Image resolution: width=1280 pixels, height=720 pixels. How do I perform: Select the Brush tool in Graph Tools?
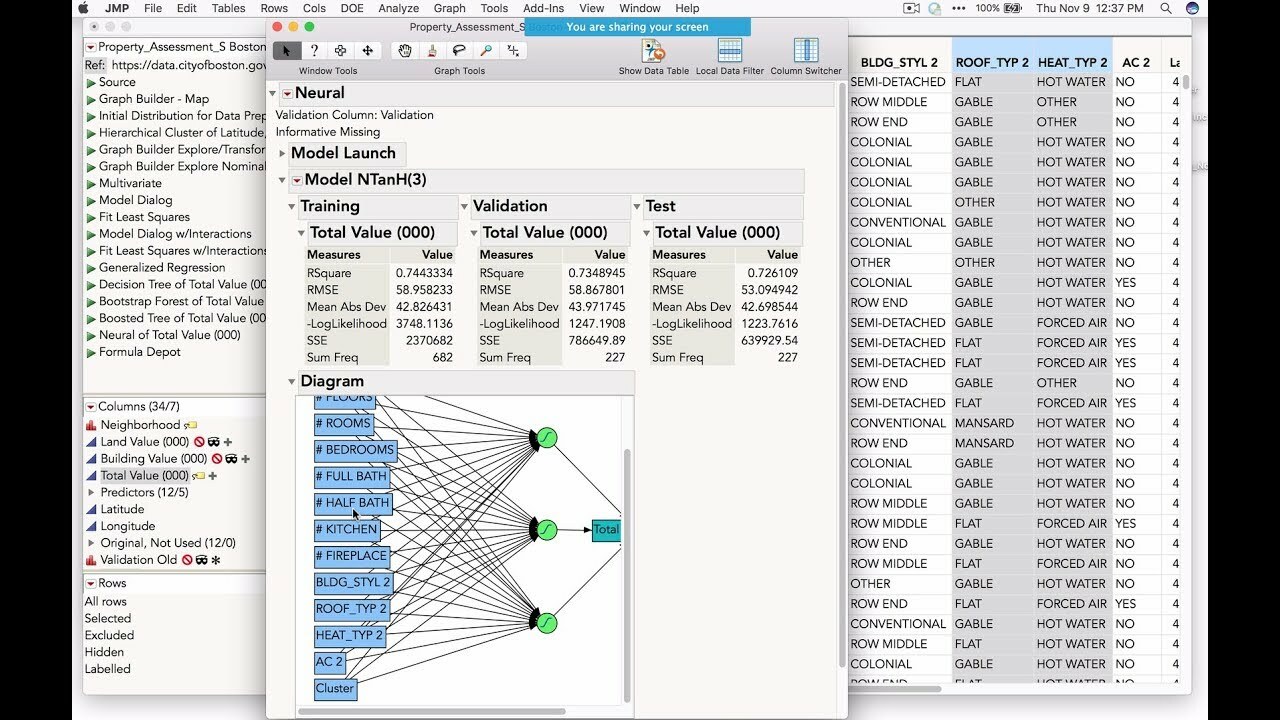point(432,50)
